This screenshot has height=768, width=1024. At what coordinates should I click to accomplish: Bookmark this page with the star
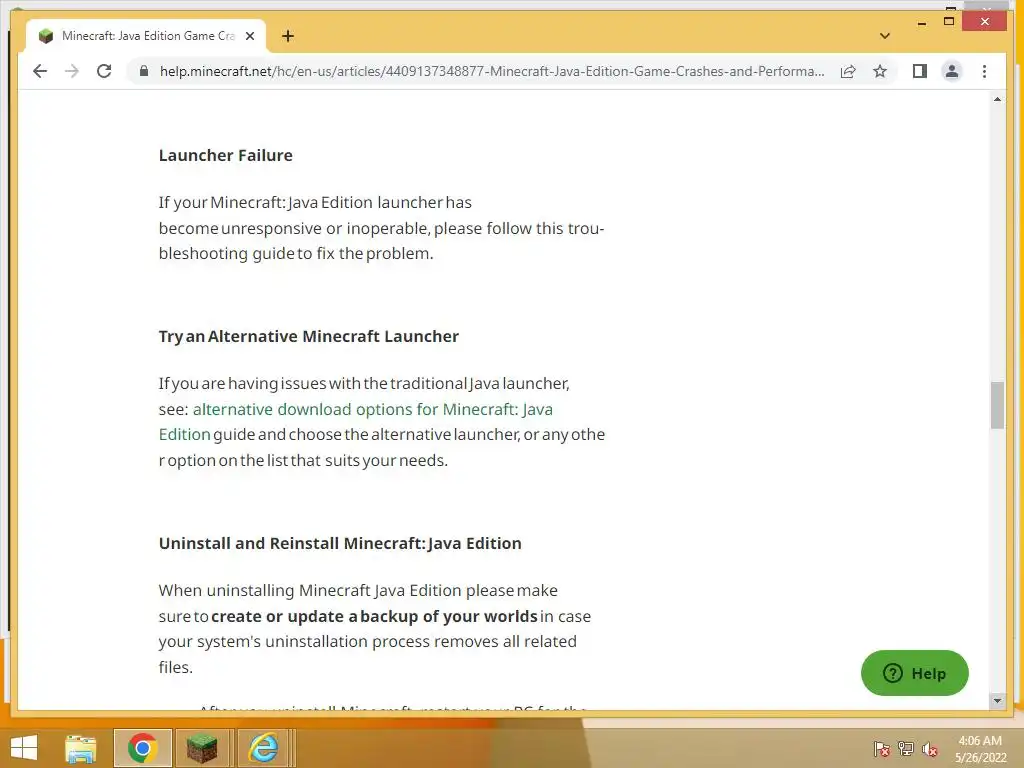880,71
